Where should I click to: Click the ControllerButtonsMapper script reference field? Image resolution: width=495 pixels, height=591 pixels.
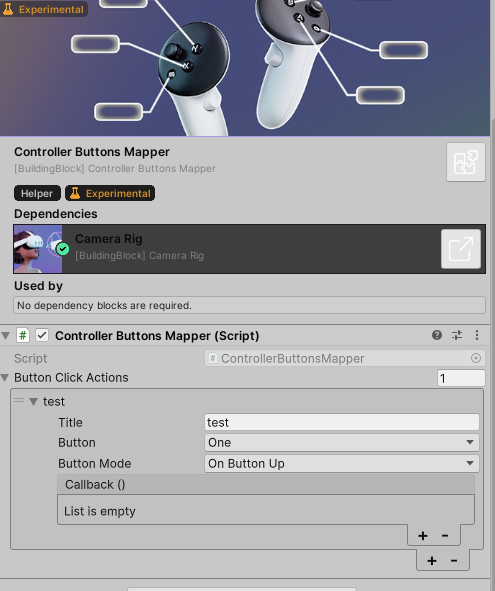click(x=345, y=358)
